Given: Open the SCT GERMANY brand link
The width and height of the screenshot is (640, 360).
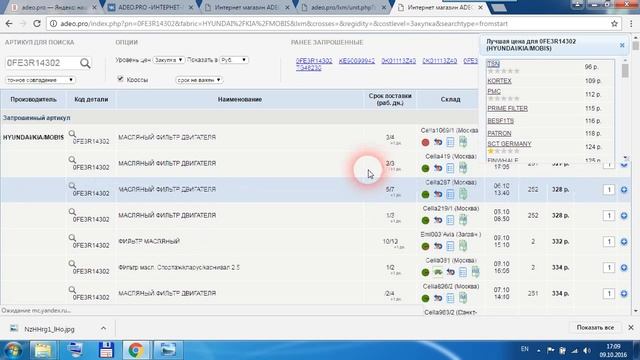Looking at the screenshot, I should pos(509,144).
